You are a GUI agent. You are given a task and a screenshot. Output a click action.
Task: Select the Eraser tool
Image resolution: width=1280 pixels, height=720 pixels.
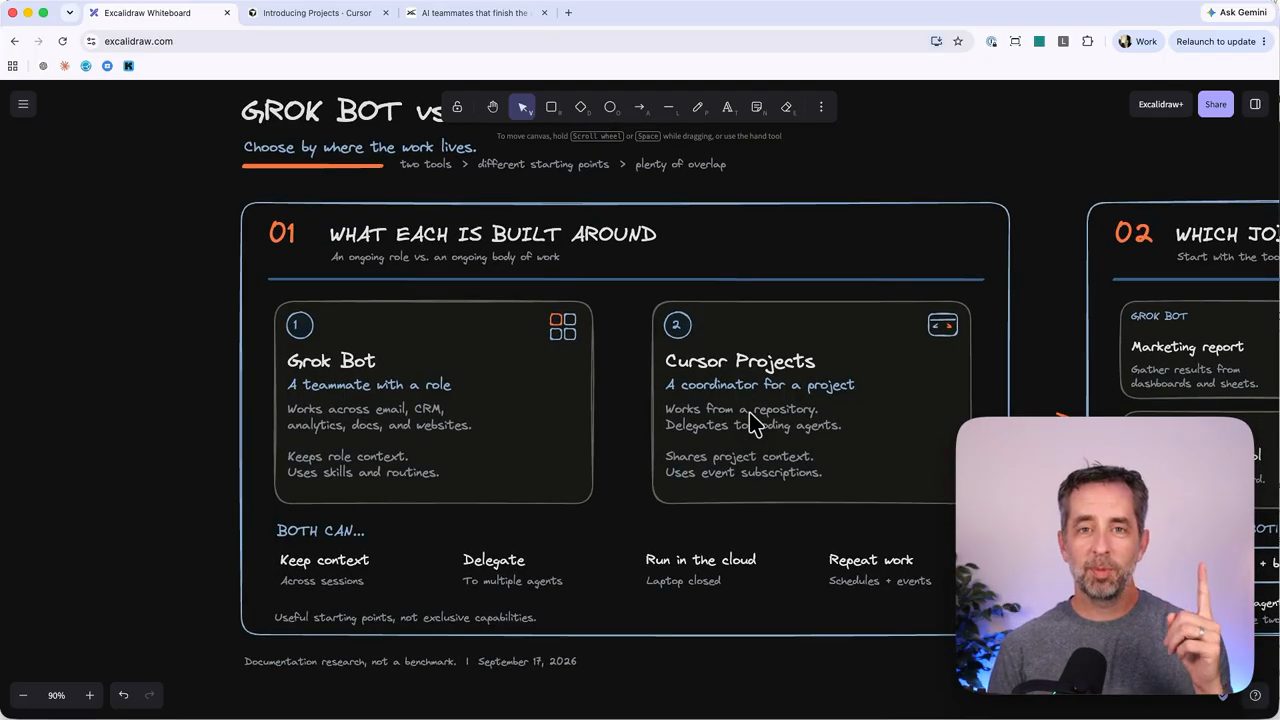click(x=787, y=107)
